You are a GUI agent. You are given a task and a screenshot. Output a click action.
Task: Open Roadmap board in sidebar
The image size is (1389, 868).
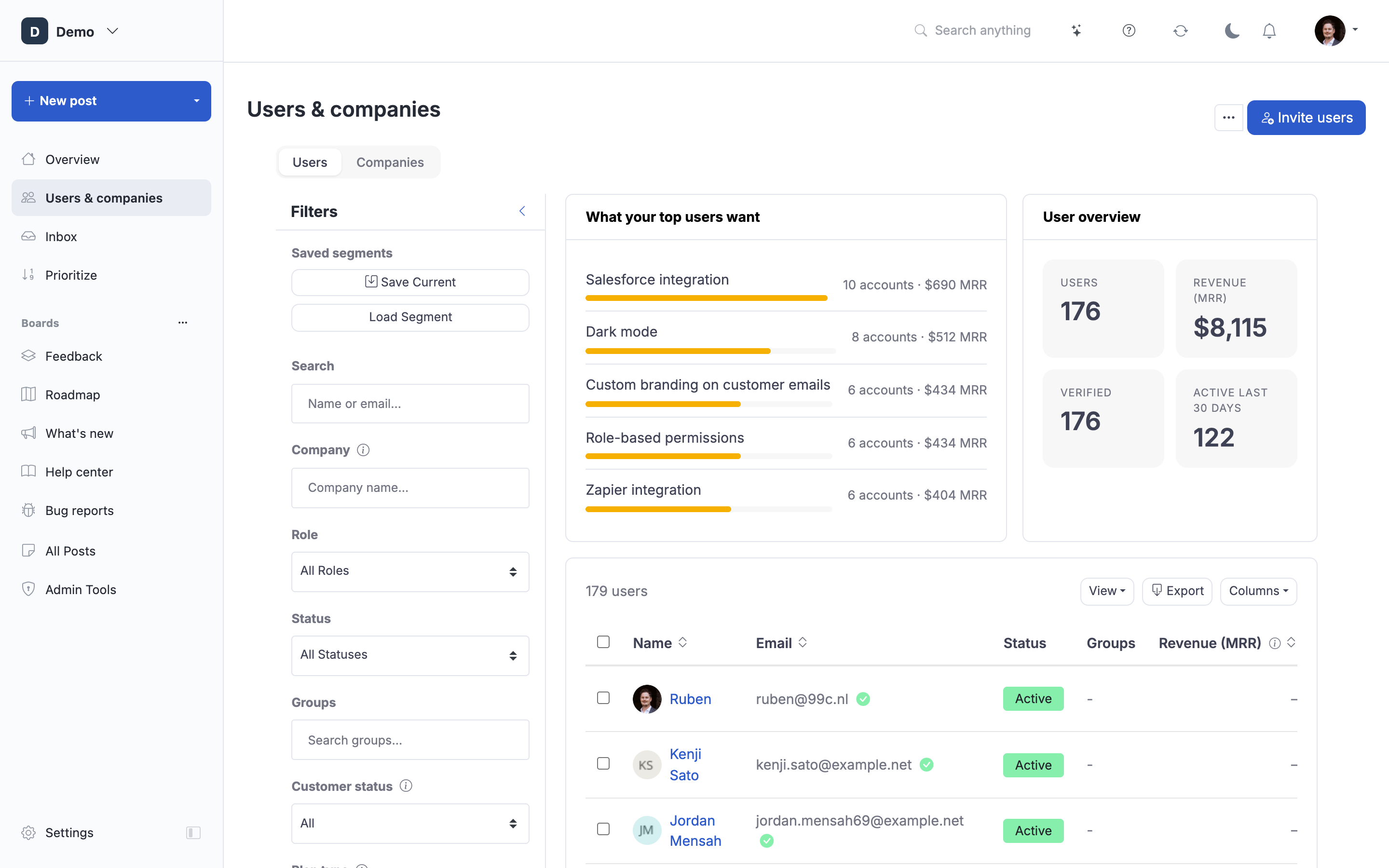pyautogui.click(x=111, y=395)
